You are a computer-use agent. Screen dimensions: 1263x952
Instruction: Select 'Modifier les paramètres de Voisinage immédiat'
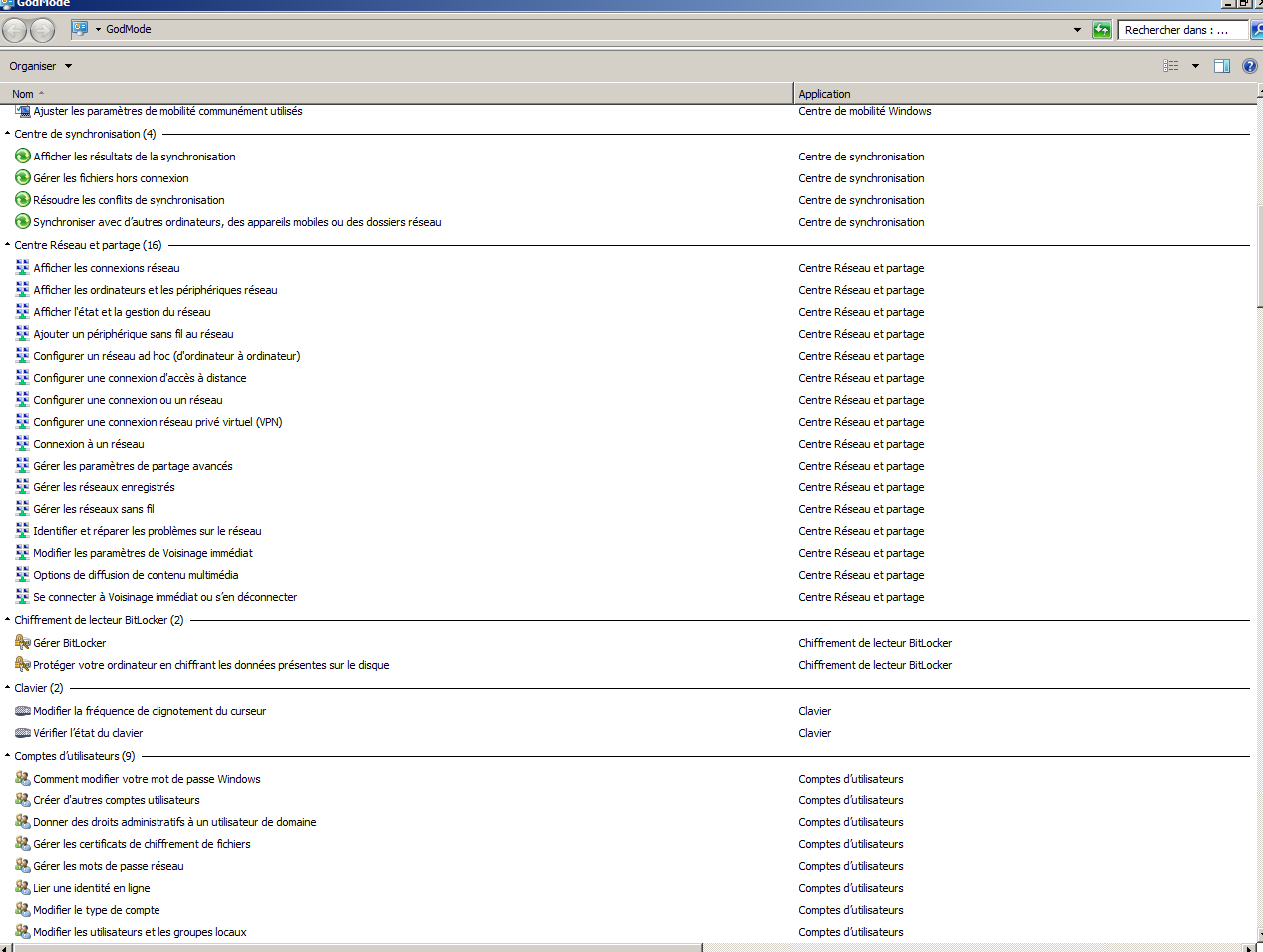(x=143, y=553)
